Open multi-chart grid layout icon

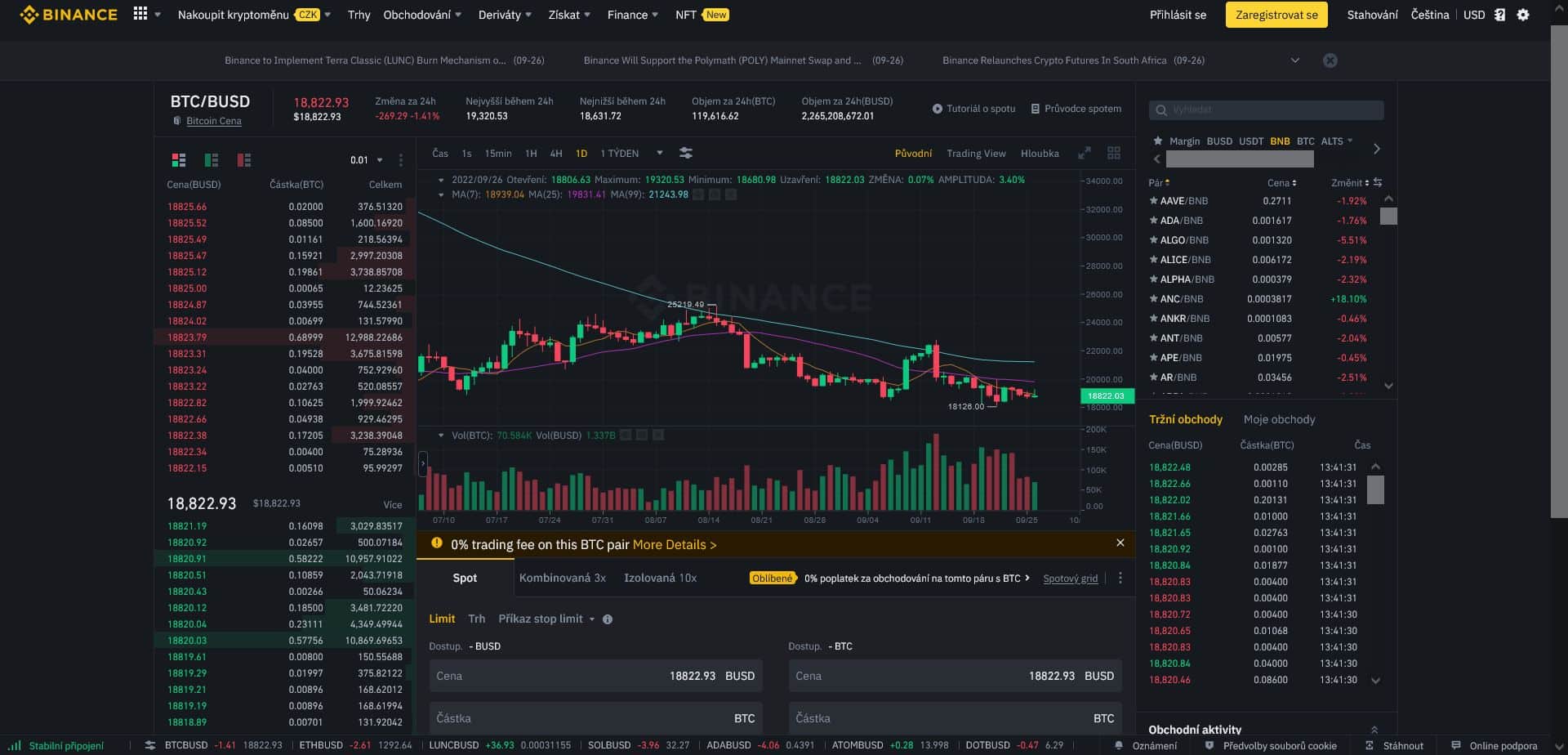coord(1114,154)
